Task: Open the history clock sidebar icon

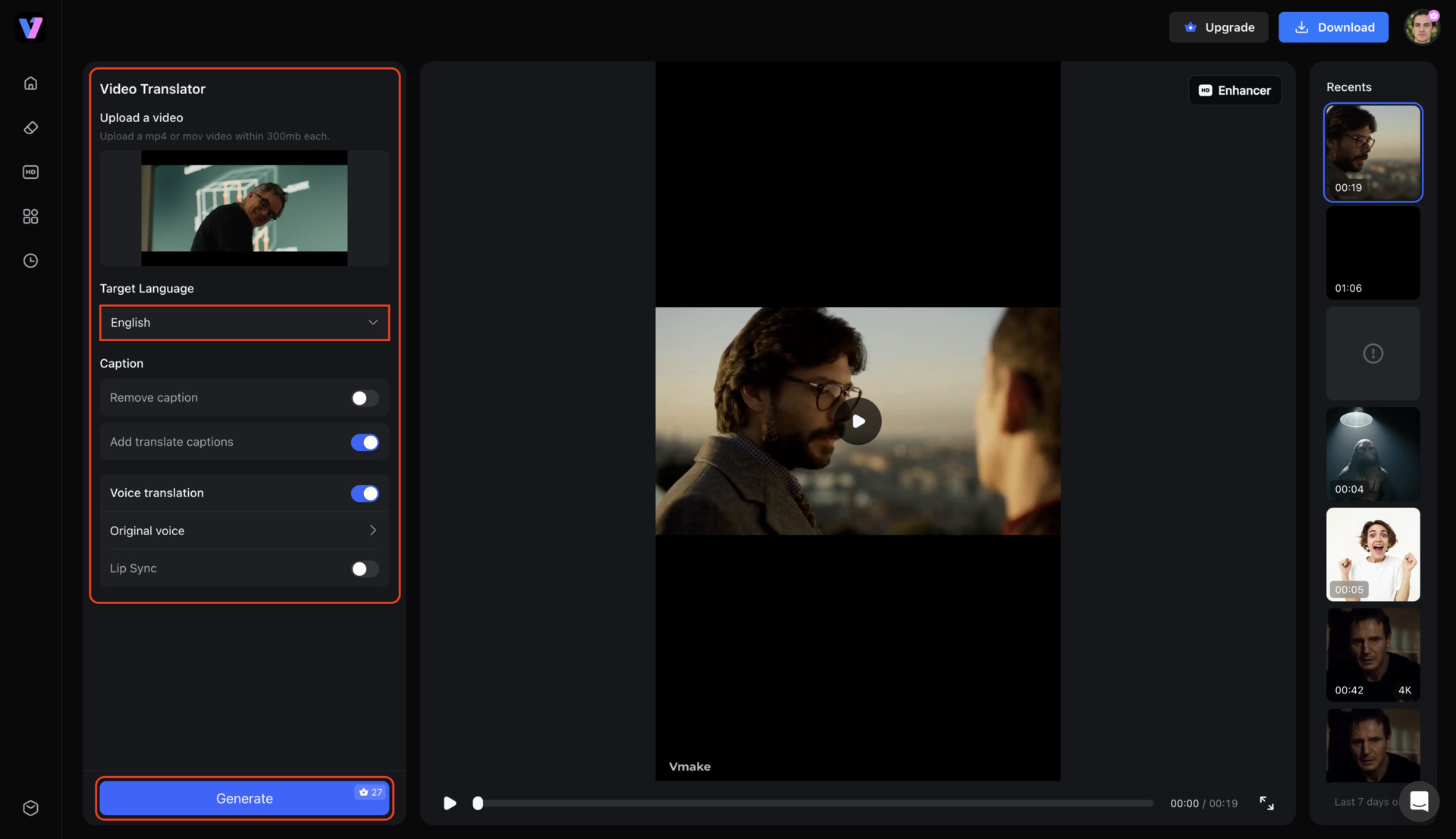Action: click(30, 261)
